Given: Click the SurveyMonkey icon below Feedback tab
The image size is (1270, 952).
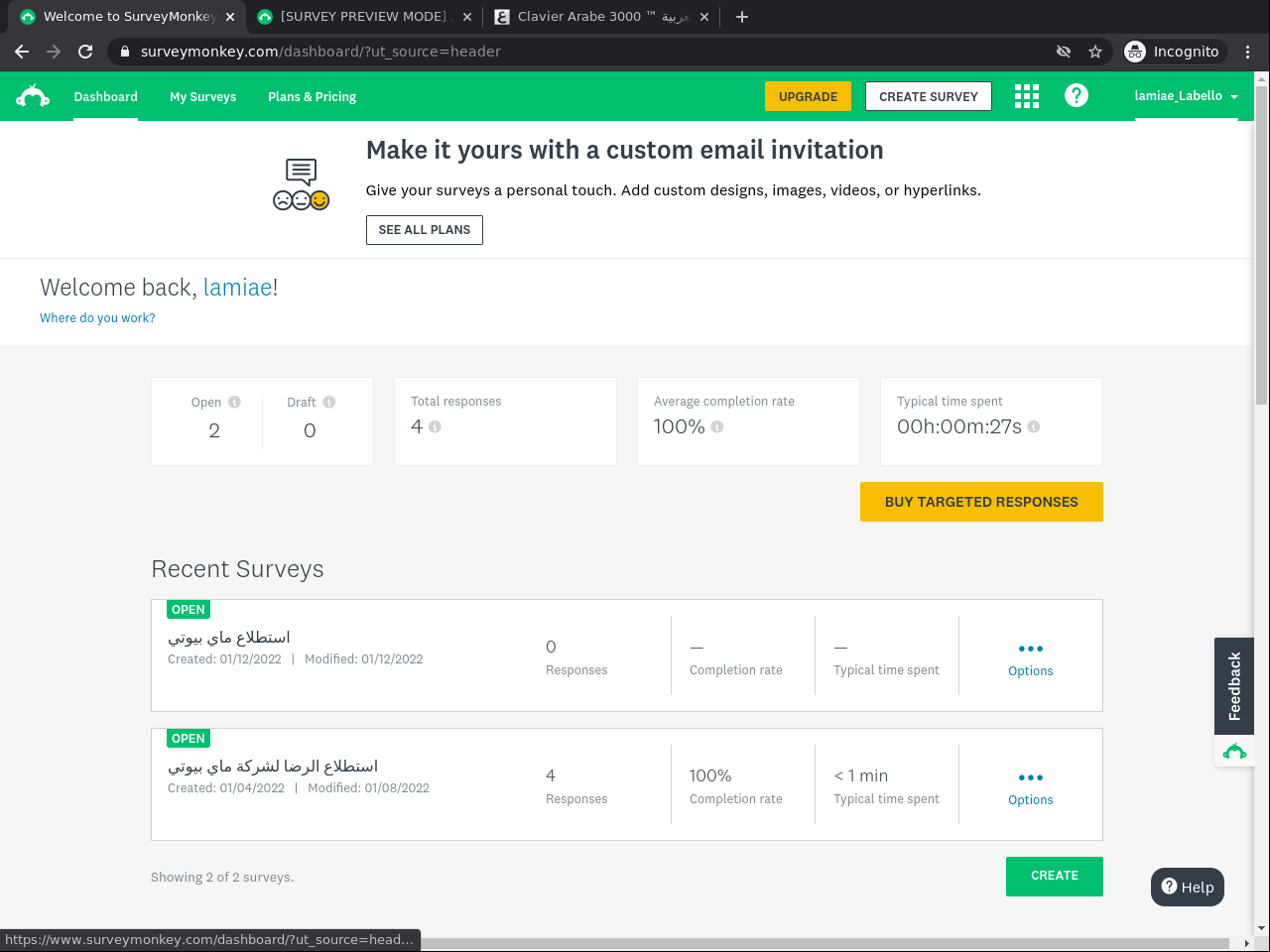Looking at the screenshot, I should coord(1234,751).
